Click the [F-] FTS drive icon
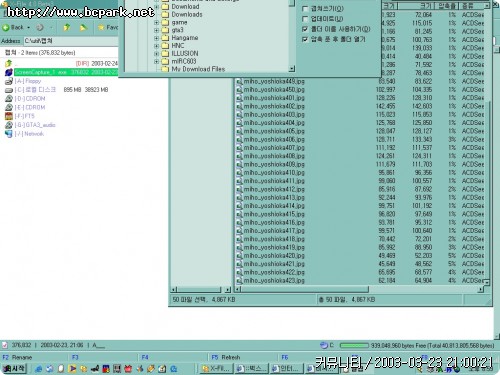Image resolution: width=500 pixels, height=375 pixels. point(9,116)
